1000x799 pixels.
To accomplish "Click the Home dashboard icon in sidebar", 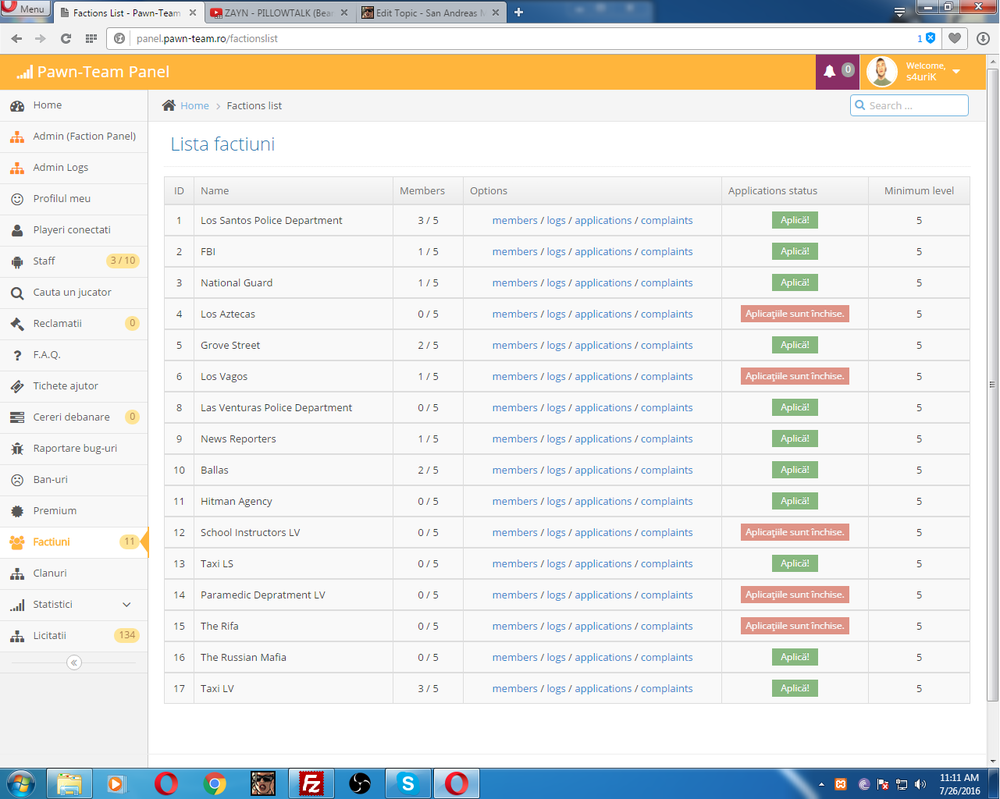I will tap(17, 105).
